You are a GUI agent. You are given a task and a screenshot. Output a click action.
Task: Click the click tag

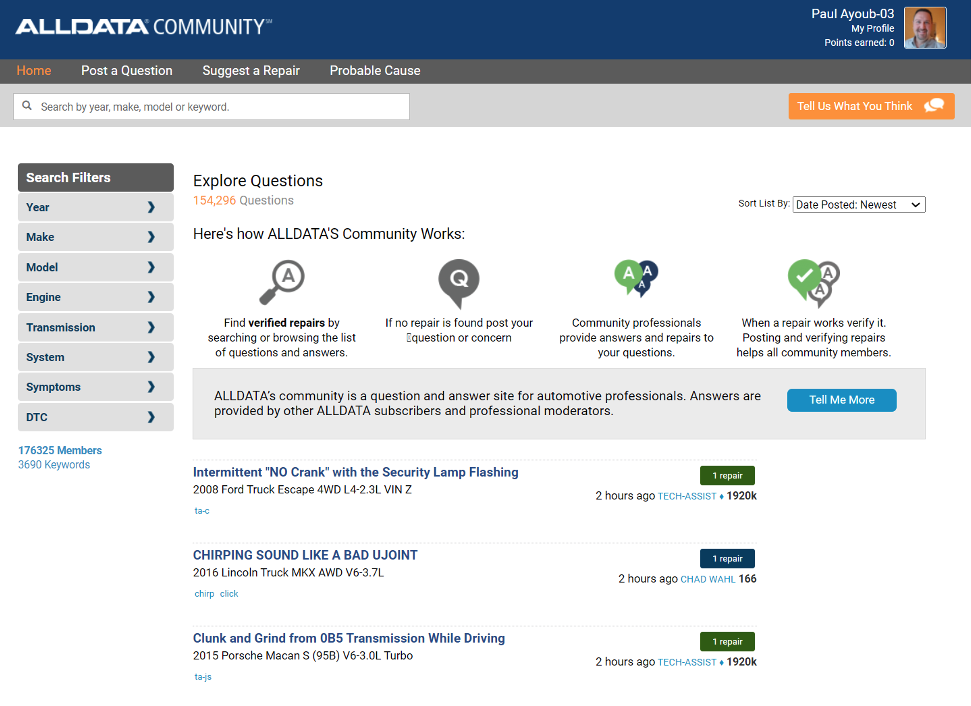pyautogui.click(x=229, y=594)
